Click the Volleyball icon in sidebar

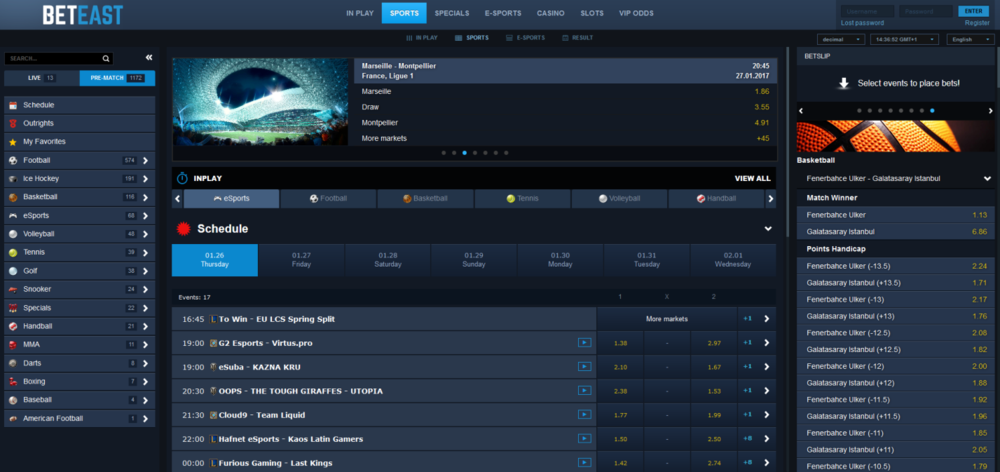[x=13, y=234]
